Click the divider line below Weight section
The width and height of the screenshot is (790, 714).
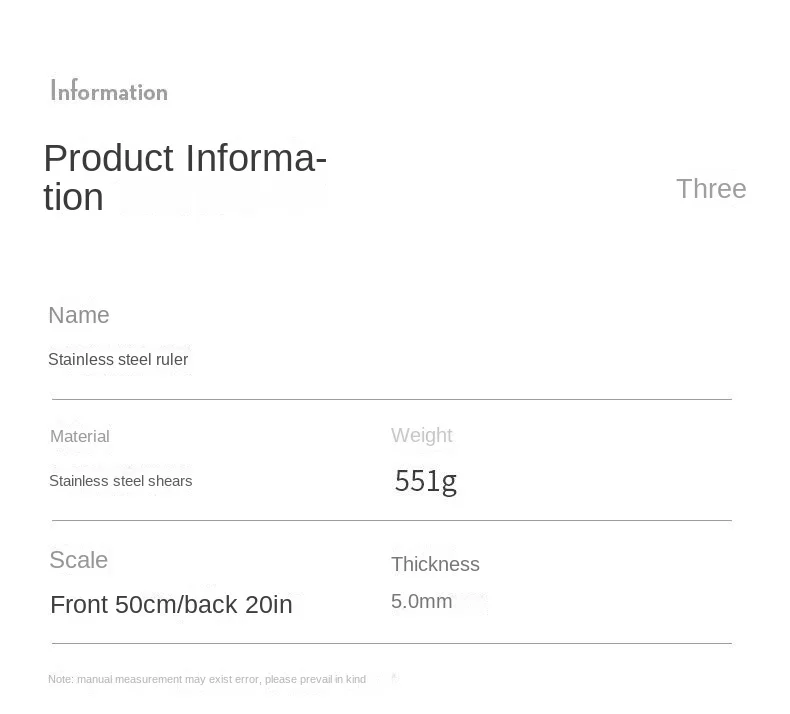[392, 520]
